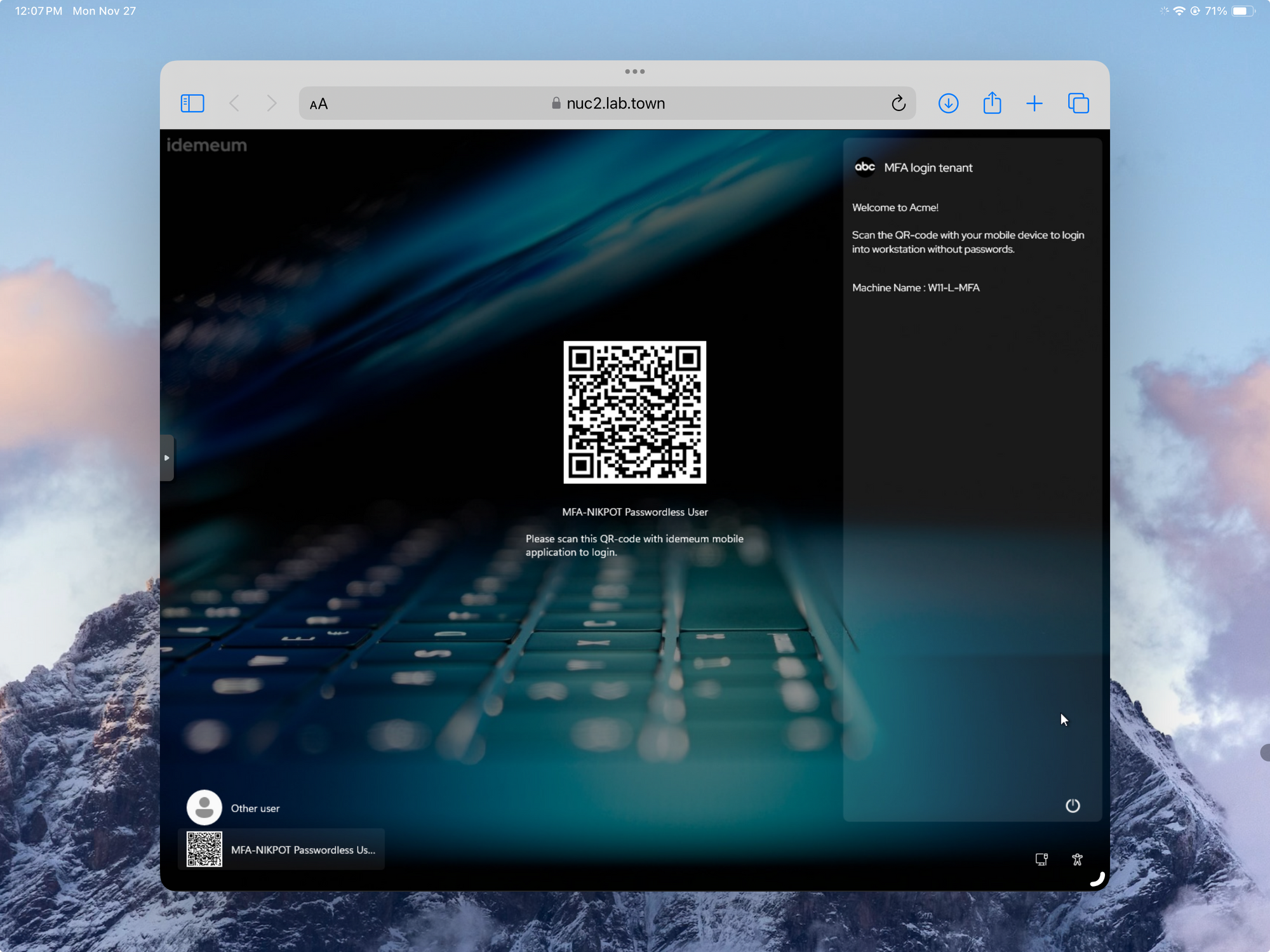Open the three-dot multitasking menu
The image size is (1270, 952).
pyautogui.click(x=635, y=72)
